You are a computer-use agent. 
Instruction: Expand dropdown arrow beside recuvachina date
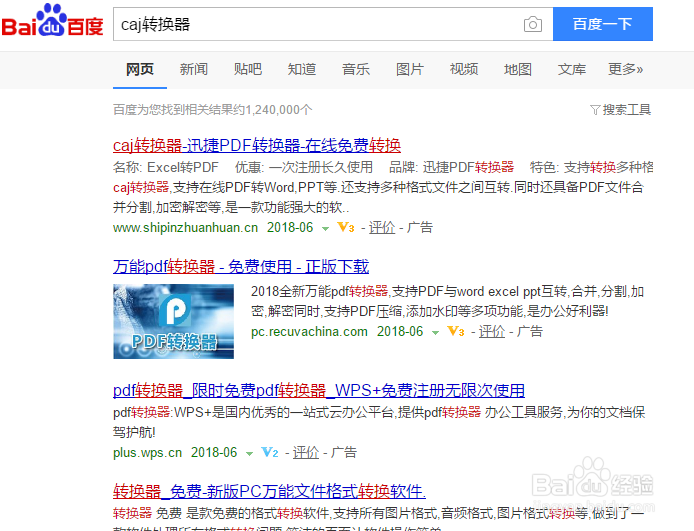coord(436,333)
